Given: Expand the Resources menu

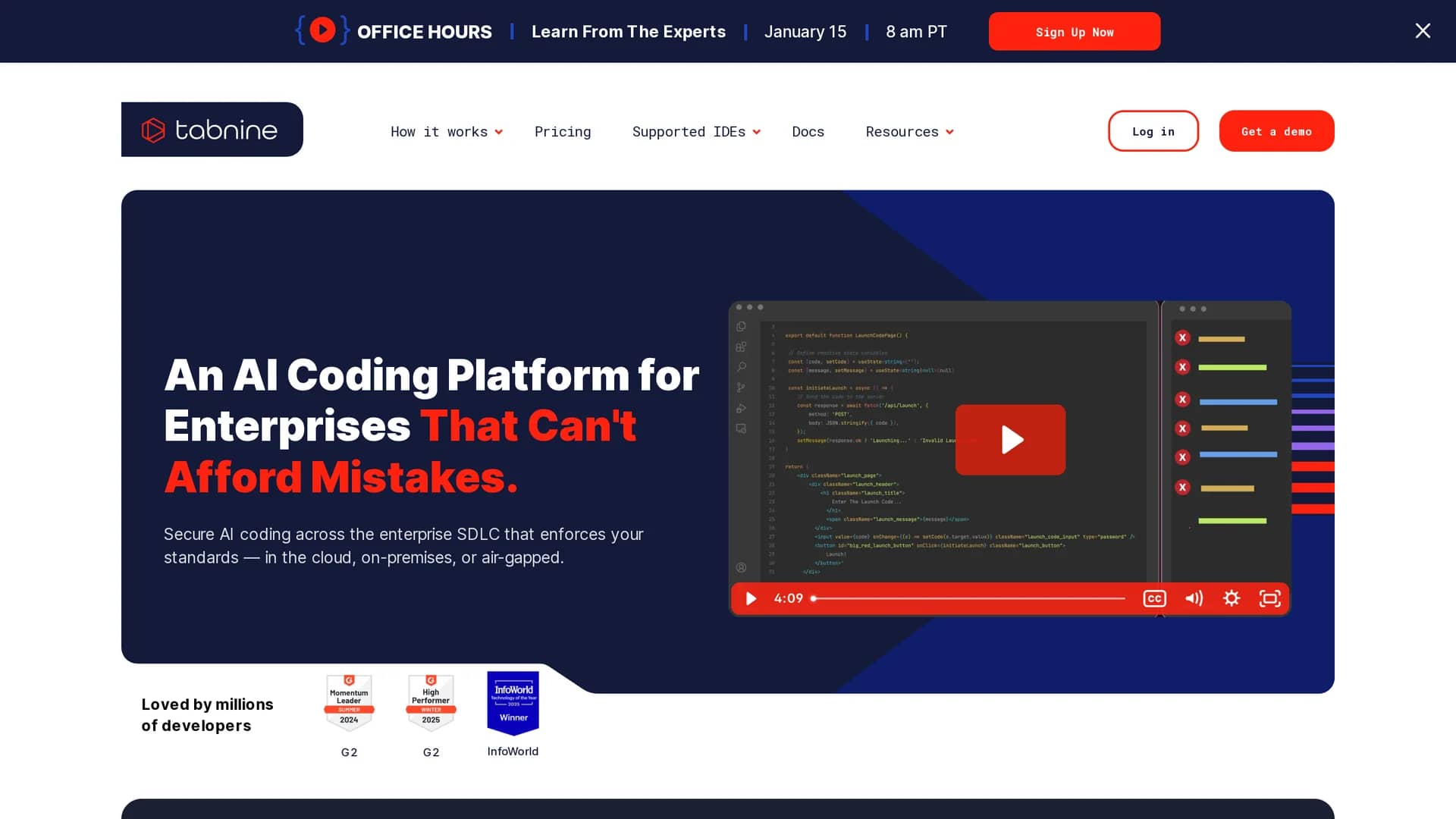Looking at the screenshot, I should pos(909,132).
